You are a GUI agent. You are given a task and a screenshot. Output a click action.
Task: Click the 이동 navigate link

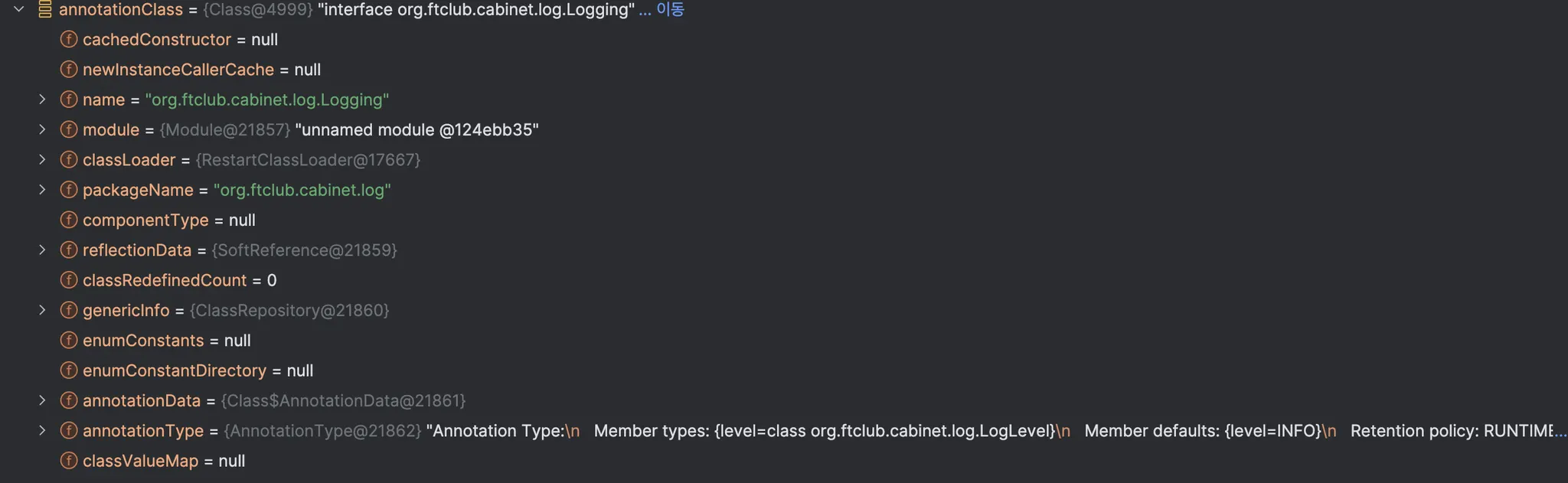[670, 9]
